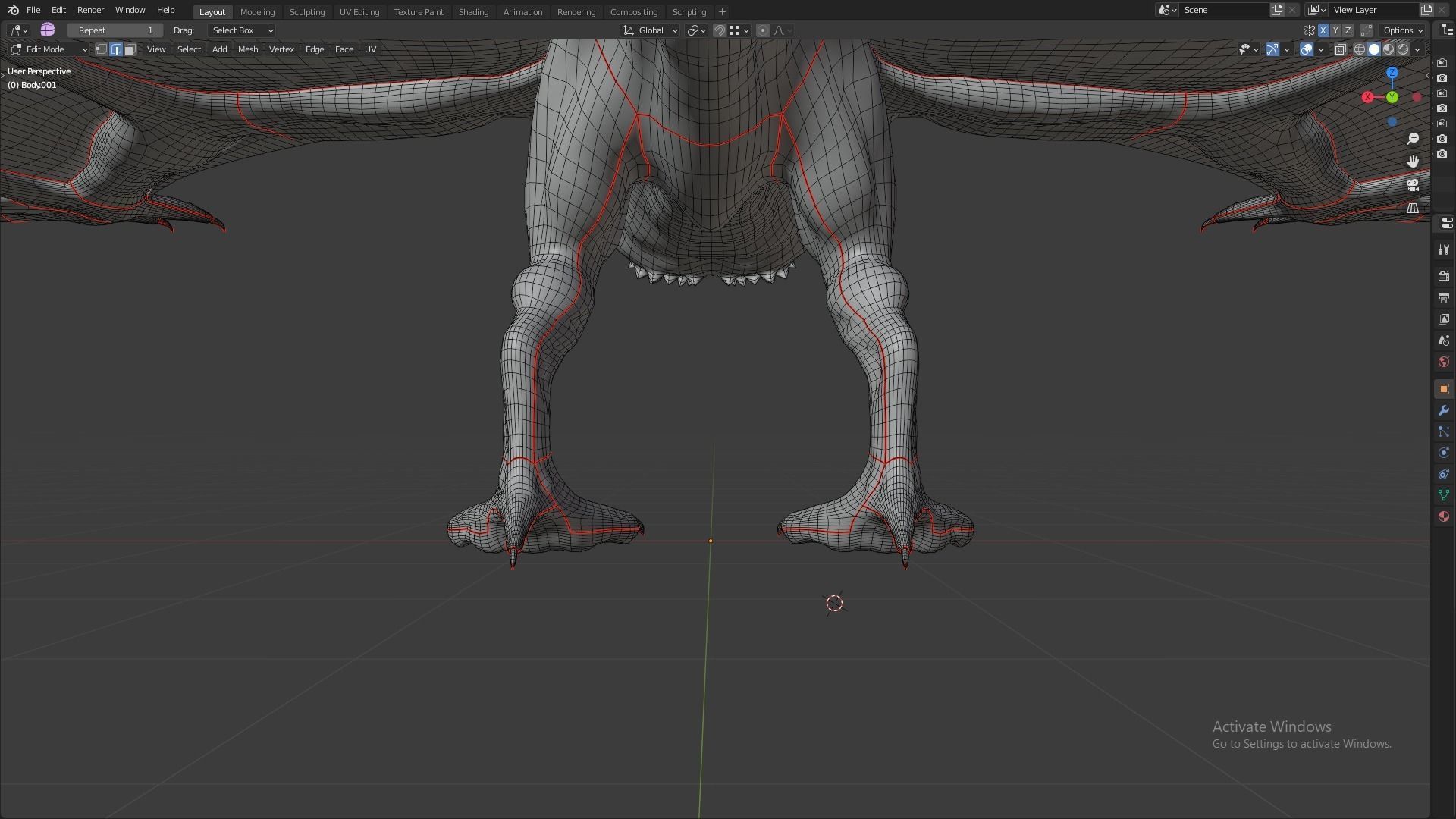Viewport: 1456px width, 819px height.
Task: Enable face select mode
Action: 130,49
